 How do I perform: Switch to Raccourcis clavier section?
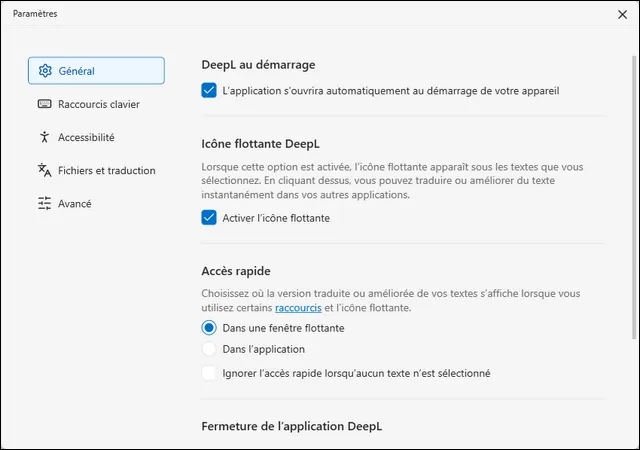[x=96, y=104]
